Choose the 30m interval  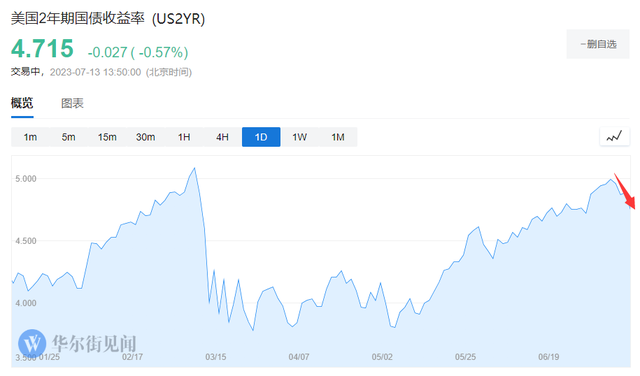pyautogui.click(x=145, y=137)
